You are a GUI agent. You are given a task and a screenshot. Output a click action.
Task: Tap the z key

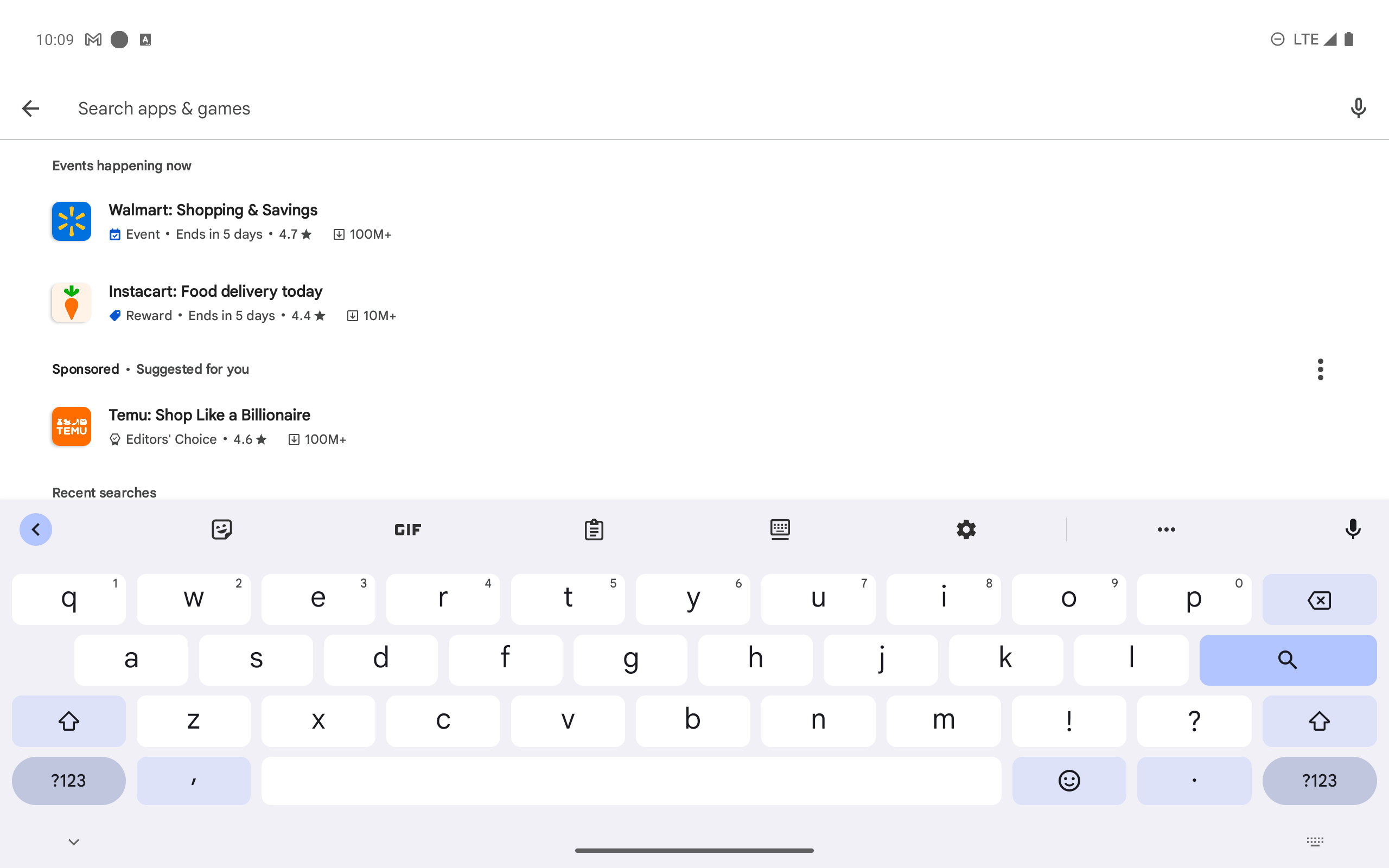pyautogui.click(x=193, y=721)
